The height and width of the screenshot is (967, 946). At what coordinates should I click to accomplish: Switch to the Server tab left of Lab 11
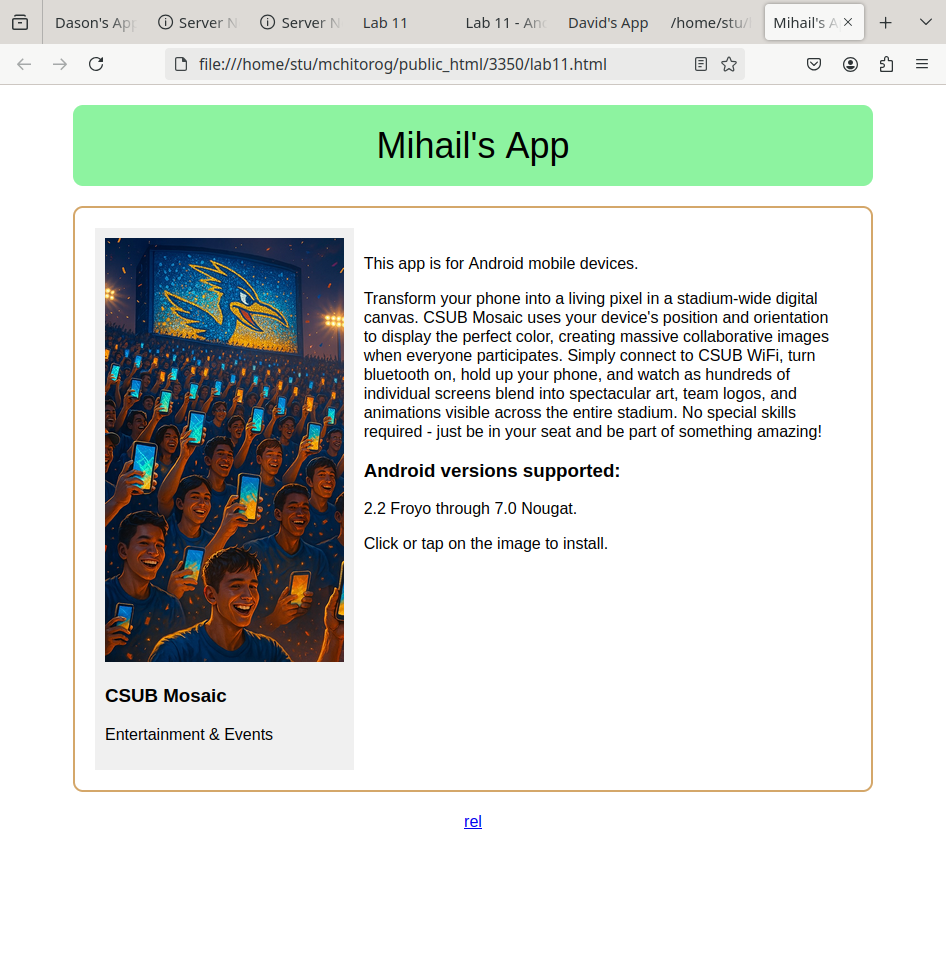click(x=300, y=23)
